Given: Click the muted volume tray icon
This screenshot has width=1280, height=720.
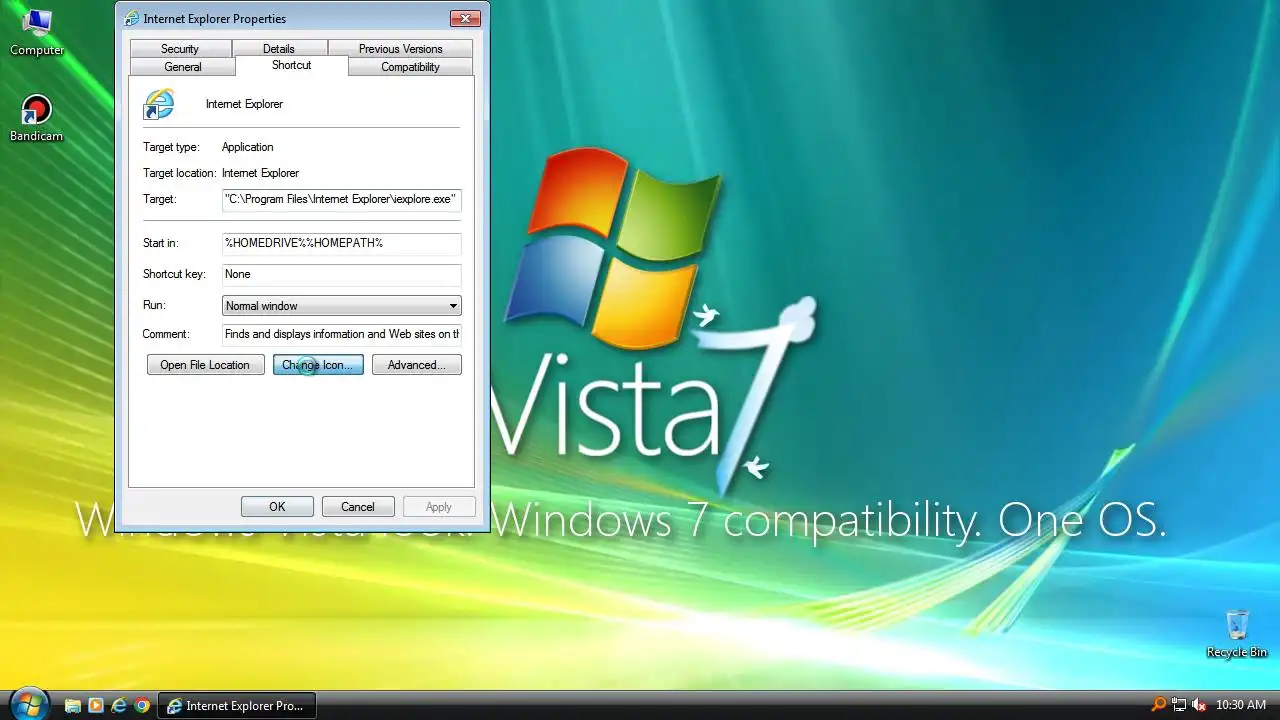Looking at the screenshot, I should (x=1199, y=705).
